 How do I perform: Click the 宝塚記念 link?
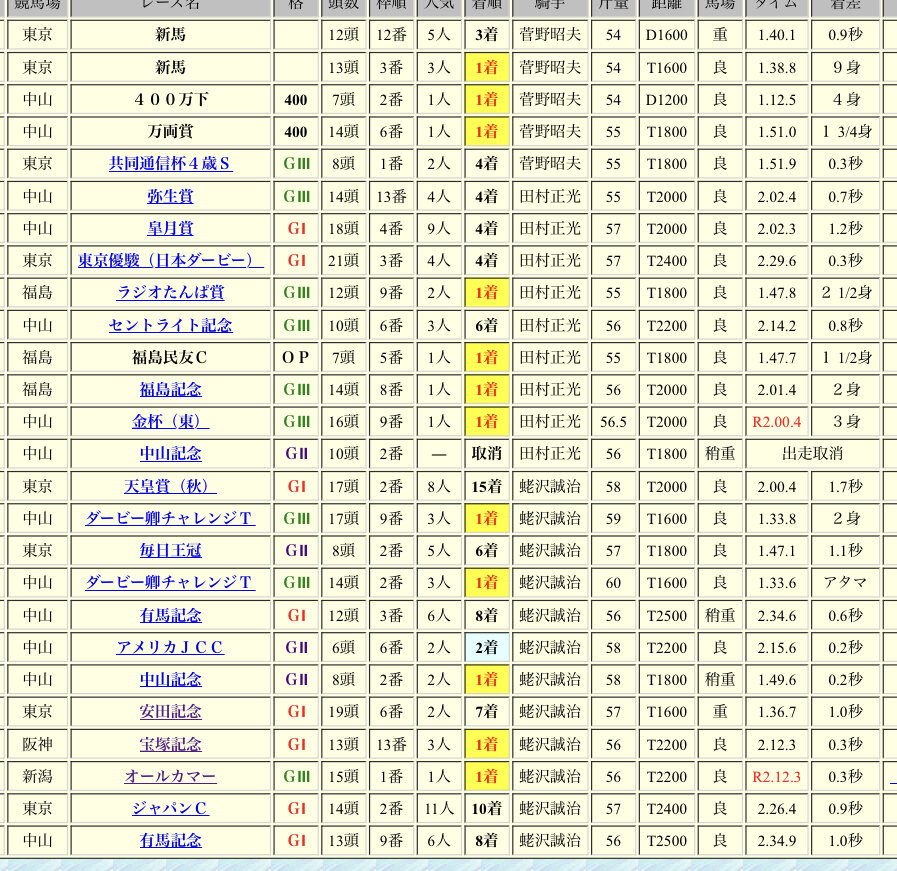170,745
